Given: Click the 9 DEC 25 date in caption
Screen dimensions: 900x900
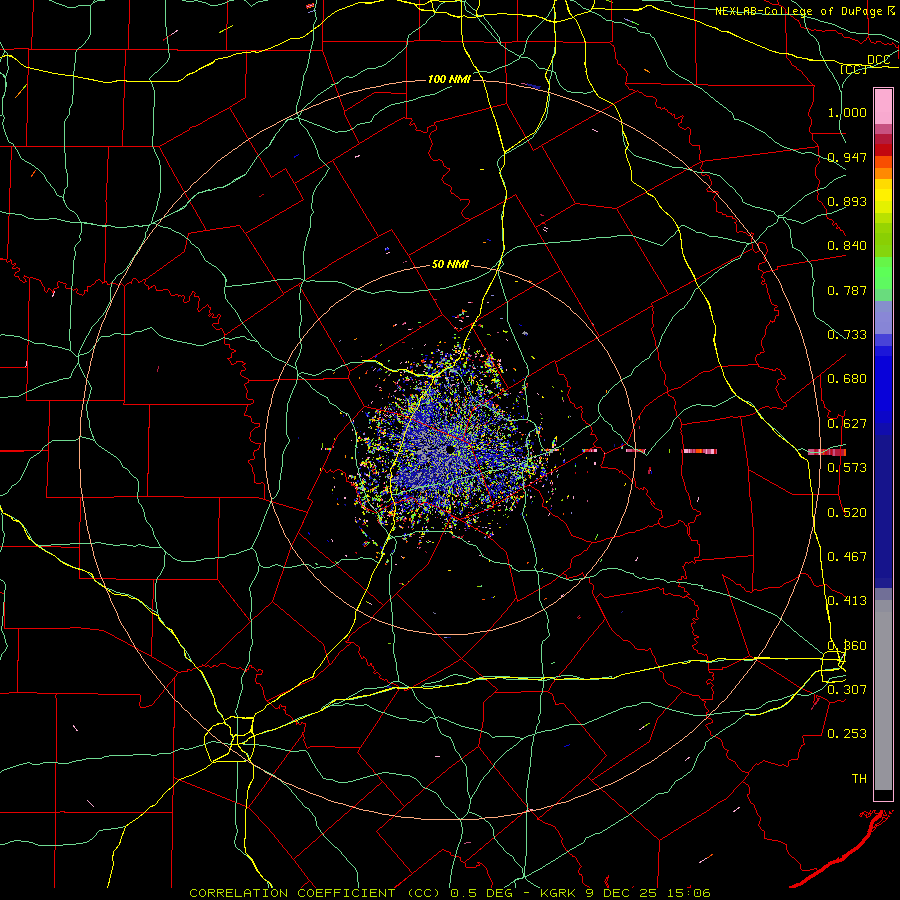Looking at the screenshot, I should pos(623,893).
